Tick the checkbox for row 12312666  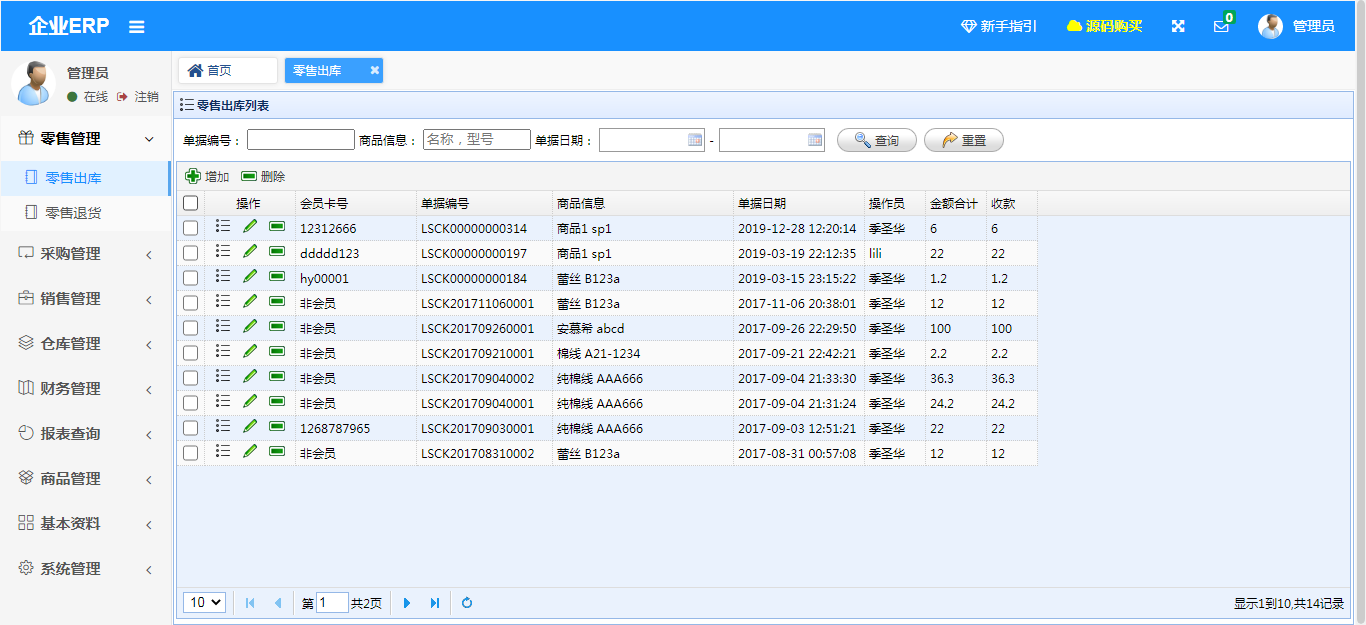pos(191,228)
